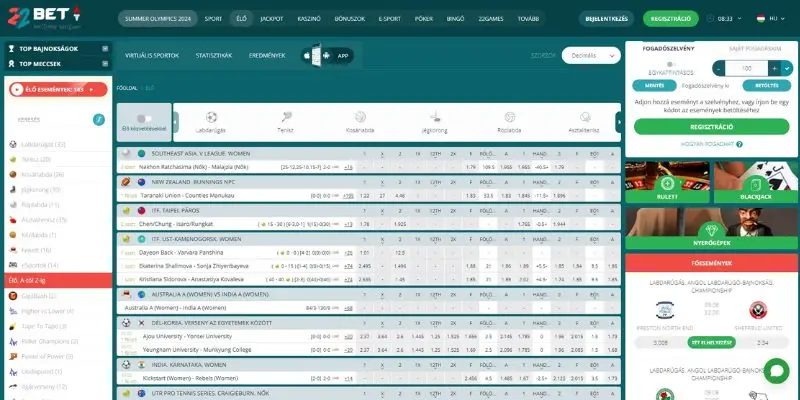Open the Blackjack banner thumbnail

coord(756,182)
